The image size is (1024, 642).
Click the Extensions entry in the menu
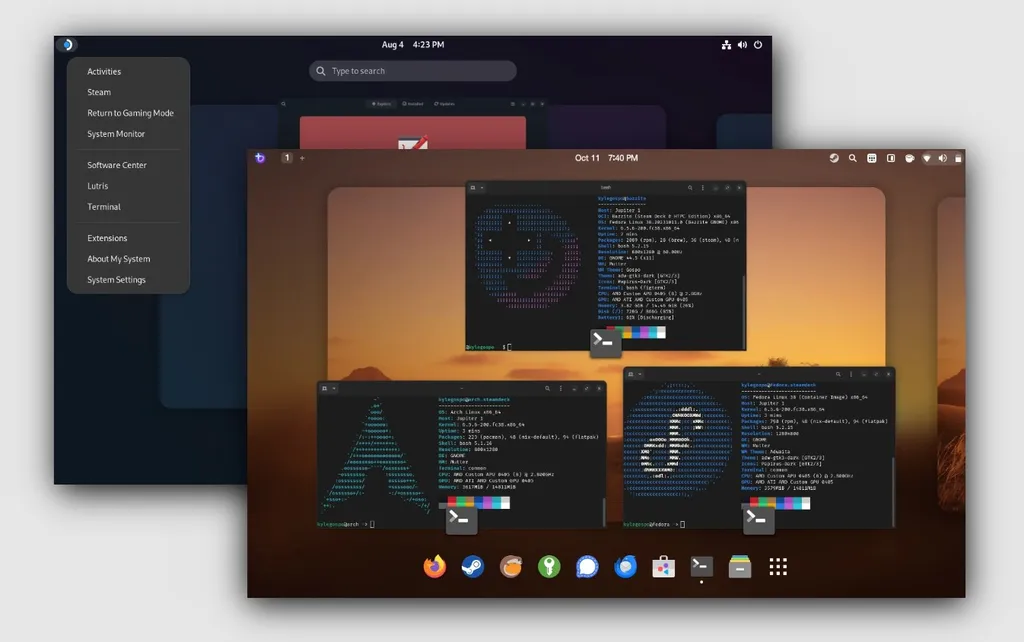pos(106,238)
